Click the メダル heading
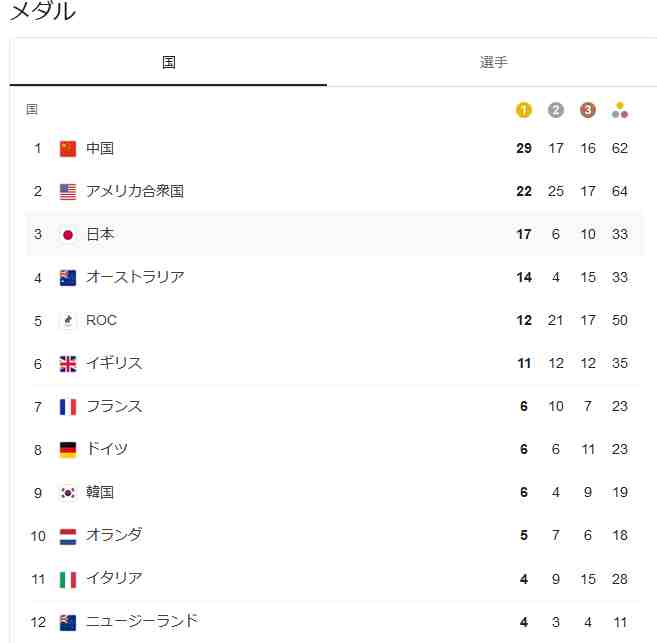 point(42,12)
